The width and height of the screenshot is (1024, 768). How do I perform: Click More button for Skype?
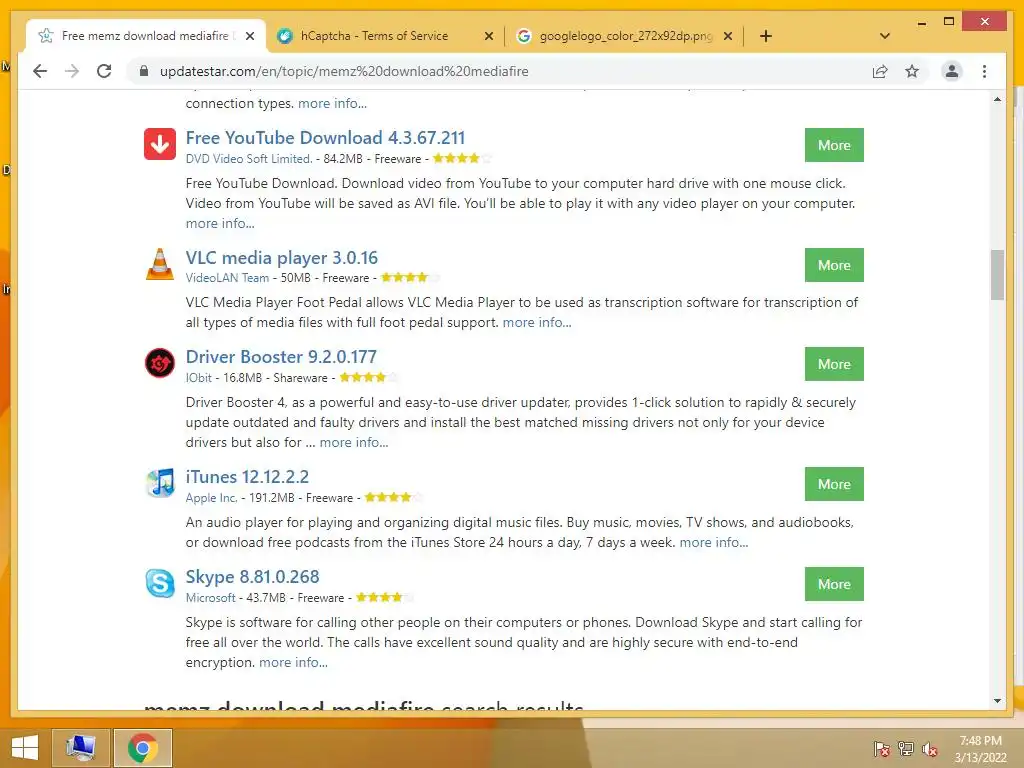(834, 584)
